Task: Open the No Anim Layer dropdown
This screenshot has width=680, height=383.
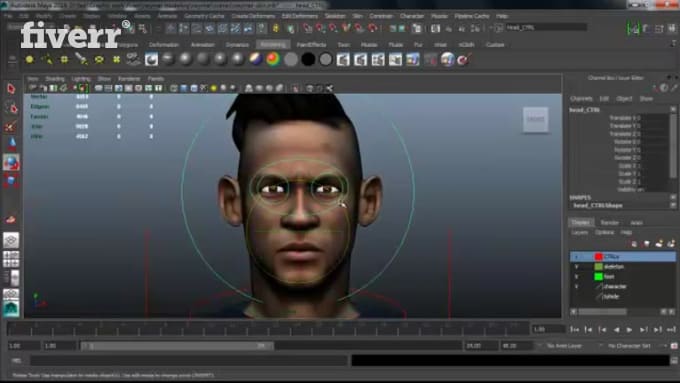Action: 569,346
